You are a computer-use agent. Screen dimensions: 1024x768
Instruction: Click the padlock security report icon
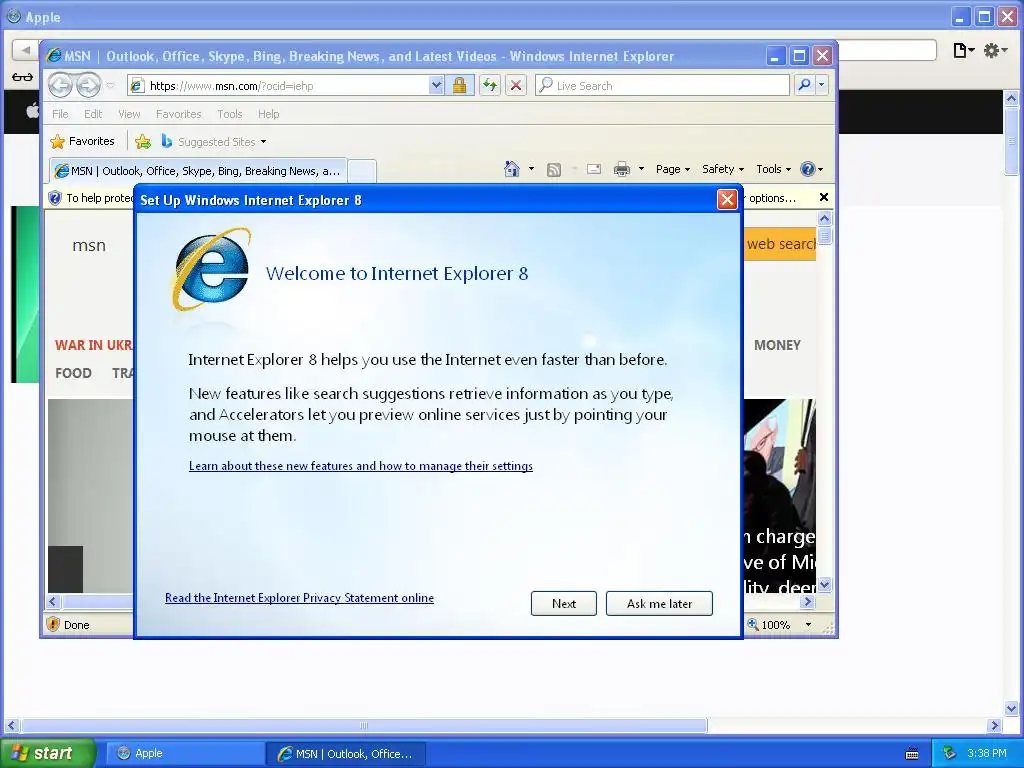point(460,86)
